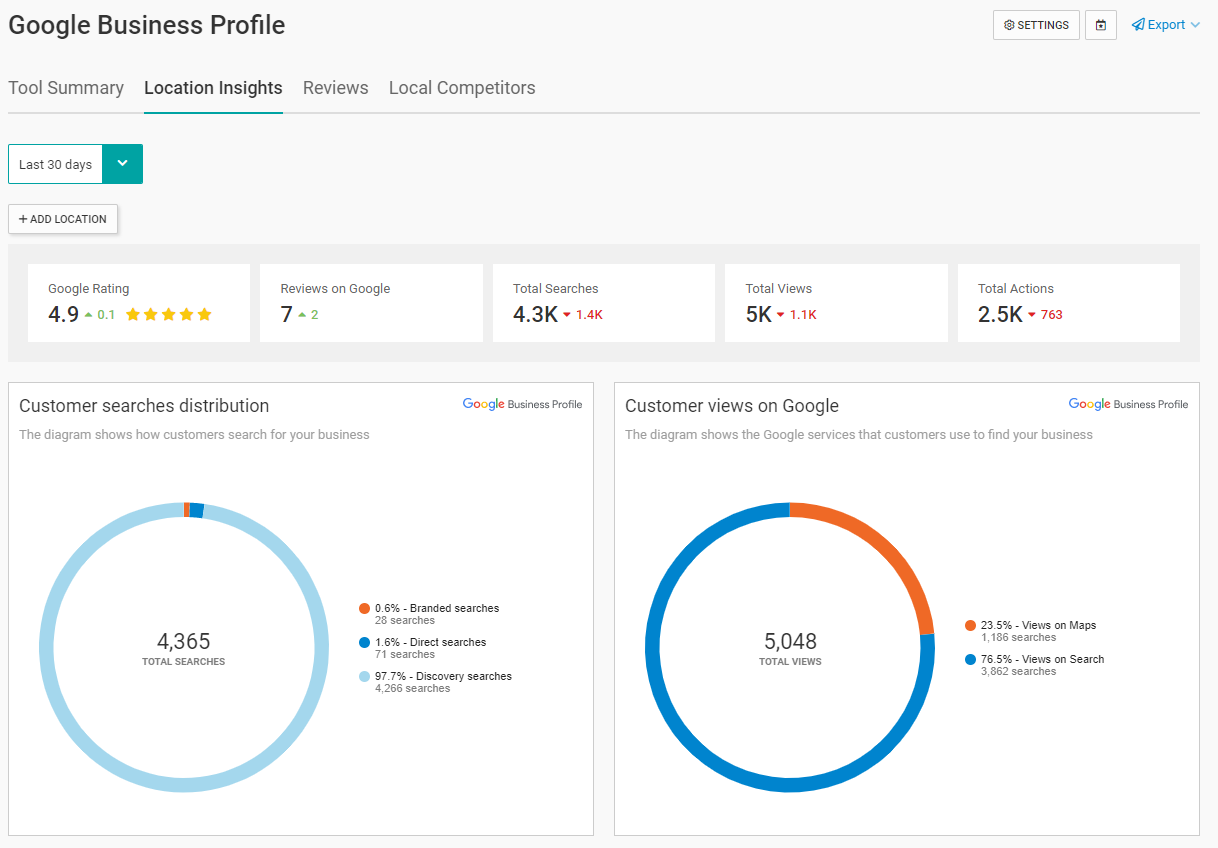The width and height of the screenshot is (1218, 848).
Task: Toggle Direct searches legend entry
Action: pos(430,642)
